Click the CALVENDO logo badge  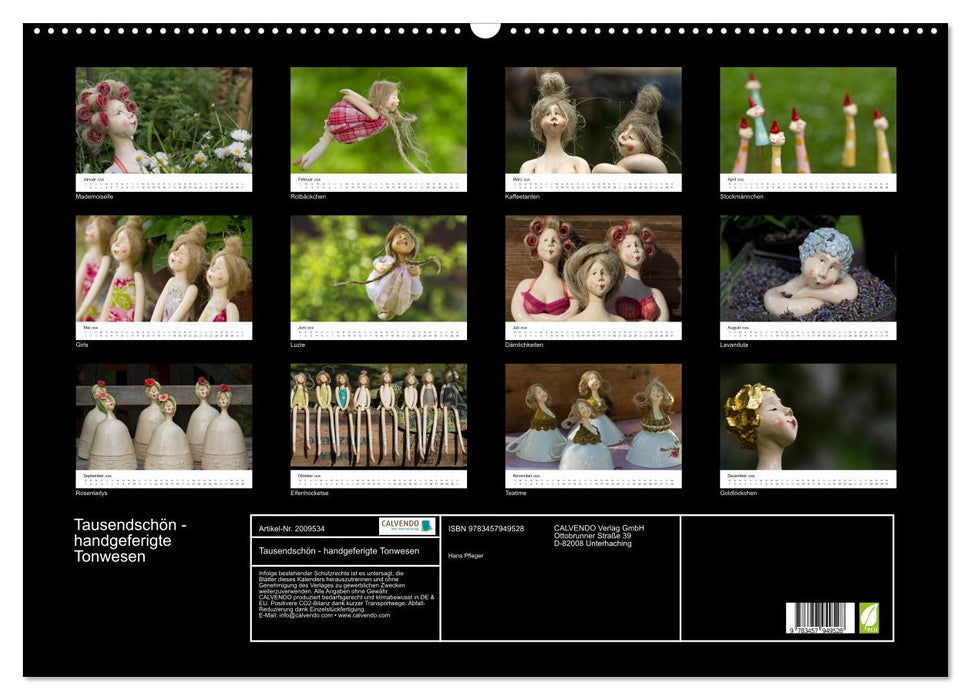(x=407, y=526)
